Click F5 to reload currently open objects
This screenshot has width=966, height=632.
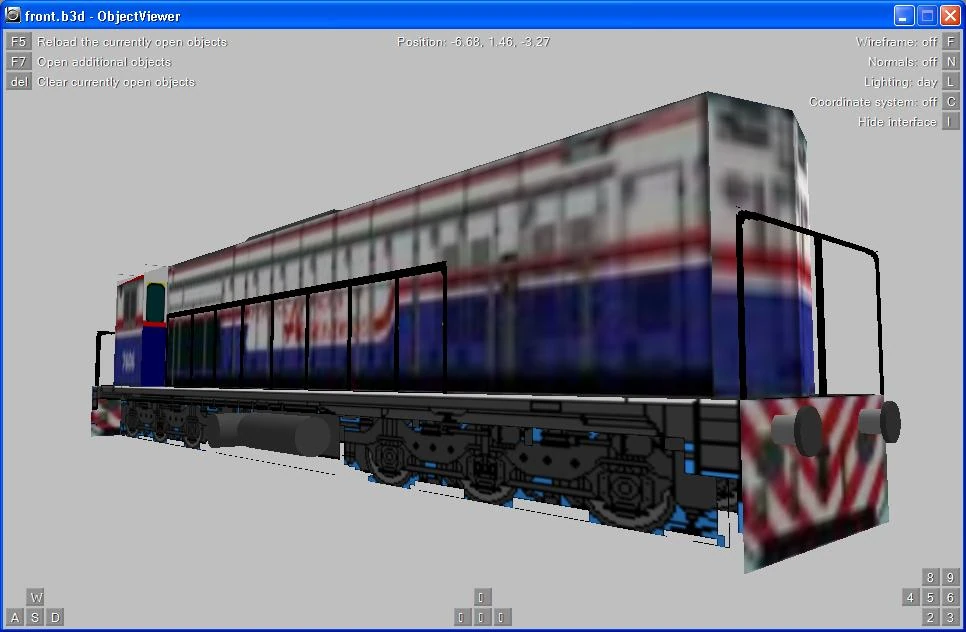coord(17,42)
